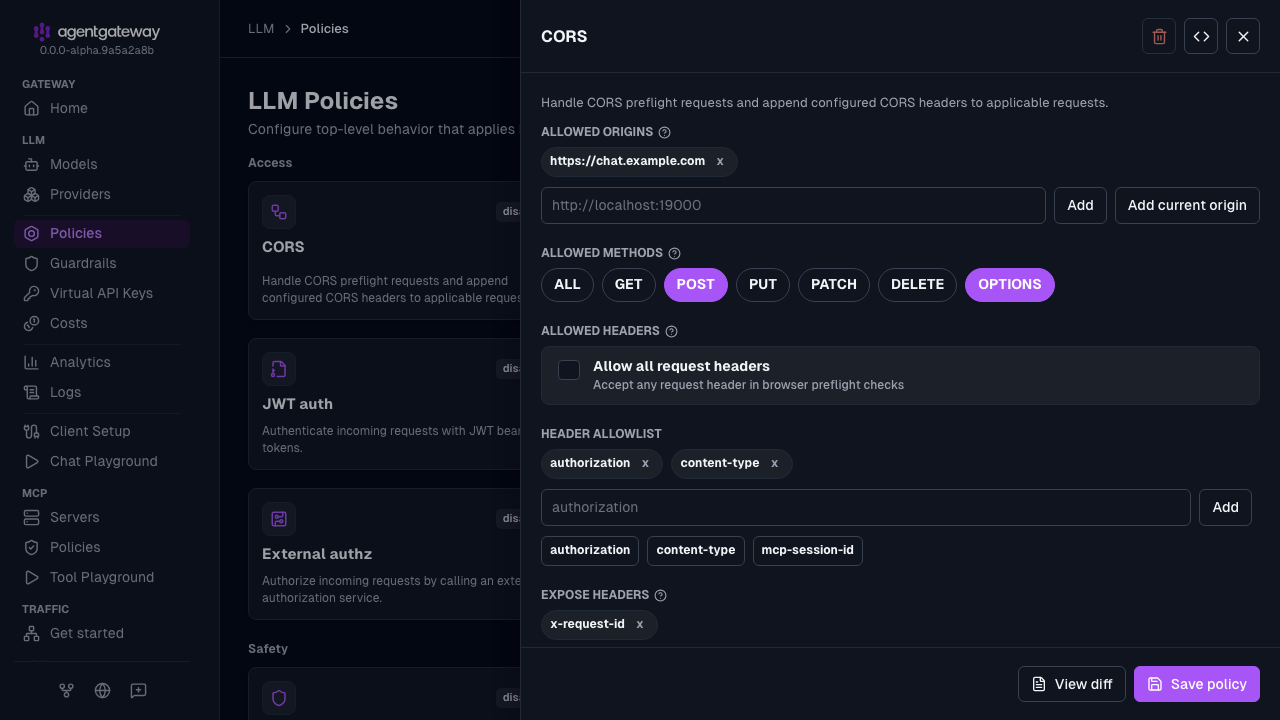Click the Tool Playground play icon
The image size is (1280, 720).
coord(32,577)
